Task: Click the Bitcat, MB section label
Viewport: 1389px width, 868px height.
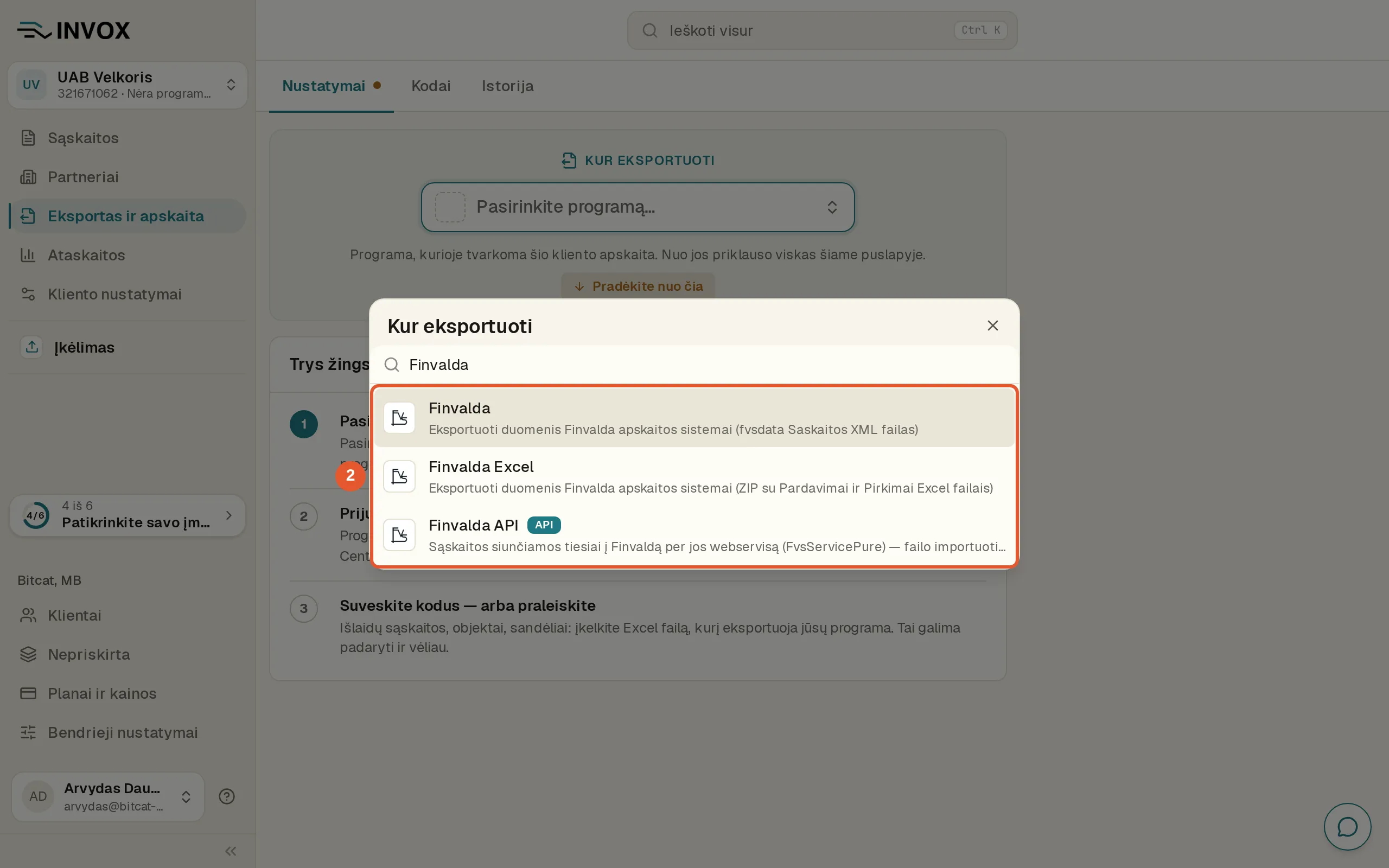Action: (x=49, y=580)
